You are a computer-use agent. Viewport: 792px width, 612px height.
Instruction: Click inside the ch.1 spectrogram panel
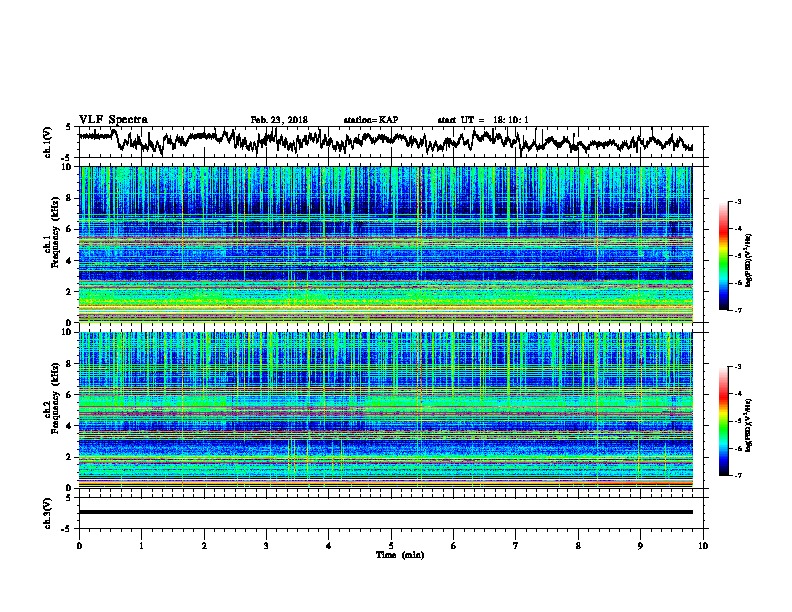(x=386, y=244)
